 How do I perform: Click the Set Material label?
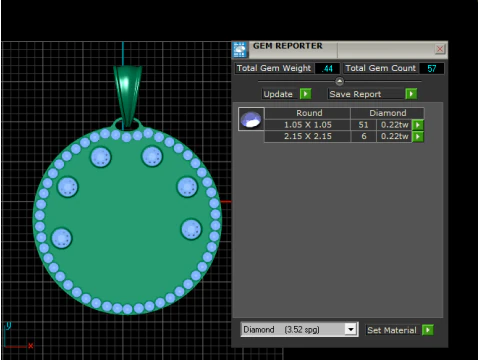(392, 330)
